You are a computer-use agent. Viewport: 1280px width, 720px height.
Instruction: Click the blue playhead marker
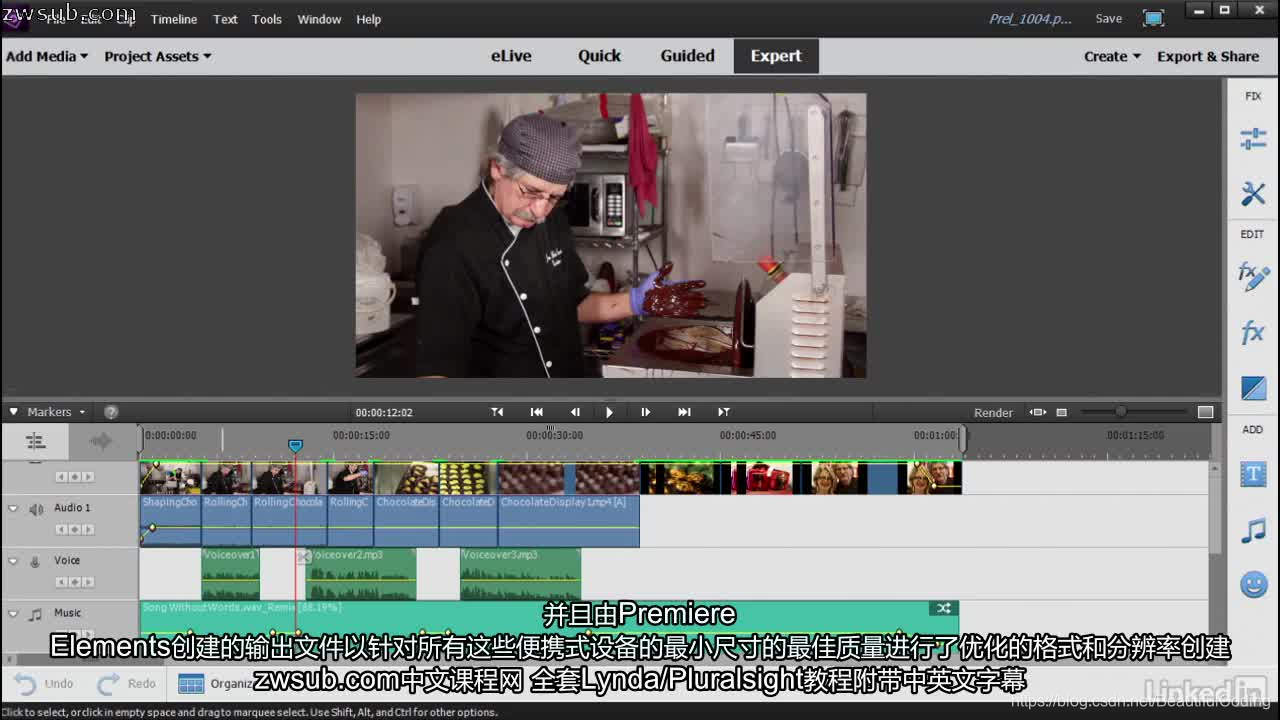295,445
